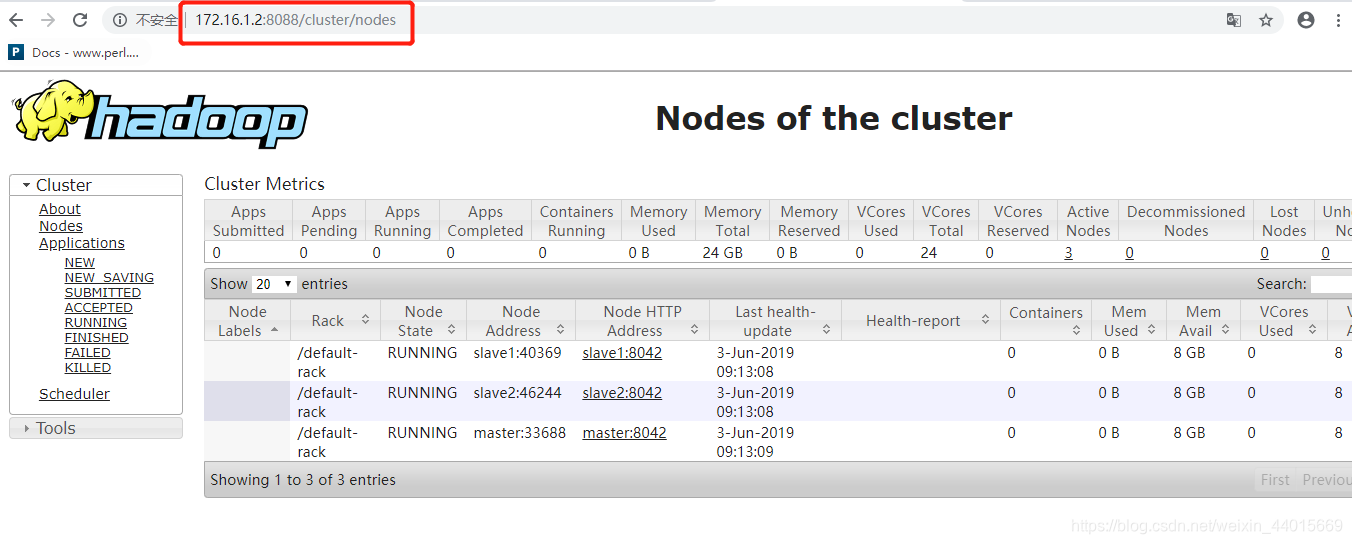
Task: Open Chrome's three-dot menu
Action: click(1338, 20)
